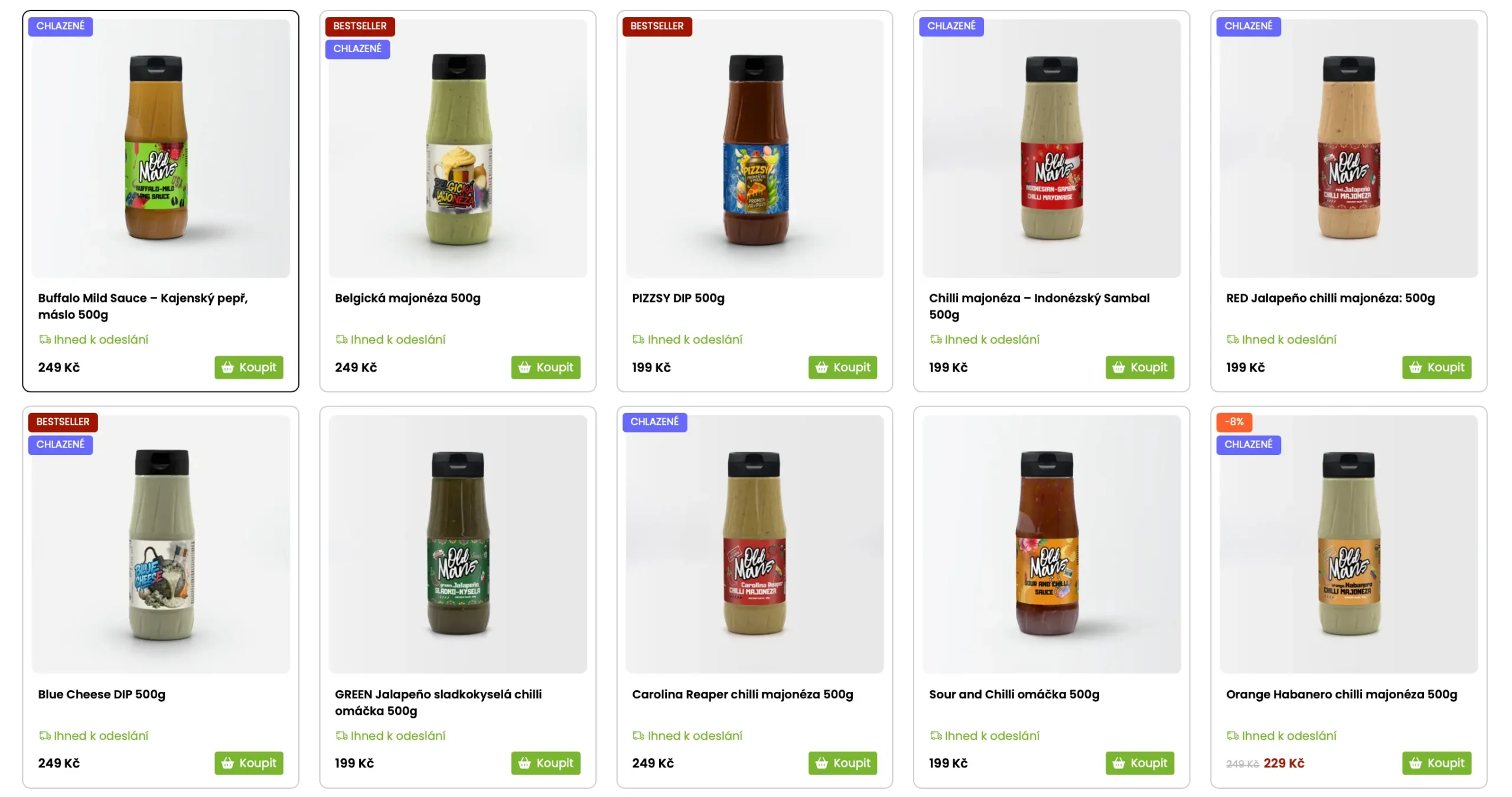The width and height of the screenshot is (1512, 797).
Task: Click CHLAZENÉ badge on RED Jalapeño card
Action: point(1248,26)
